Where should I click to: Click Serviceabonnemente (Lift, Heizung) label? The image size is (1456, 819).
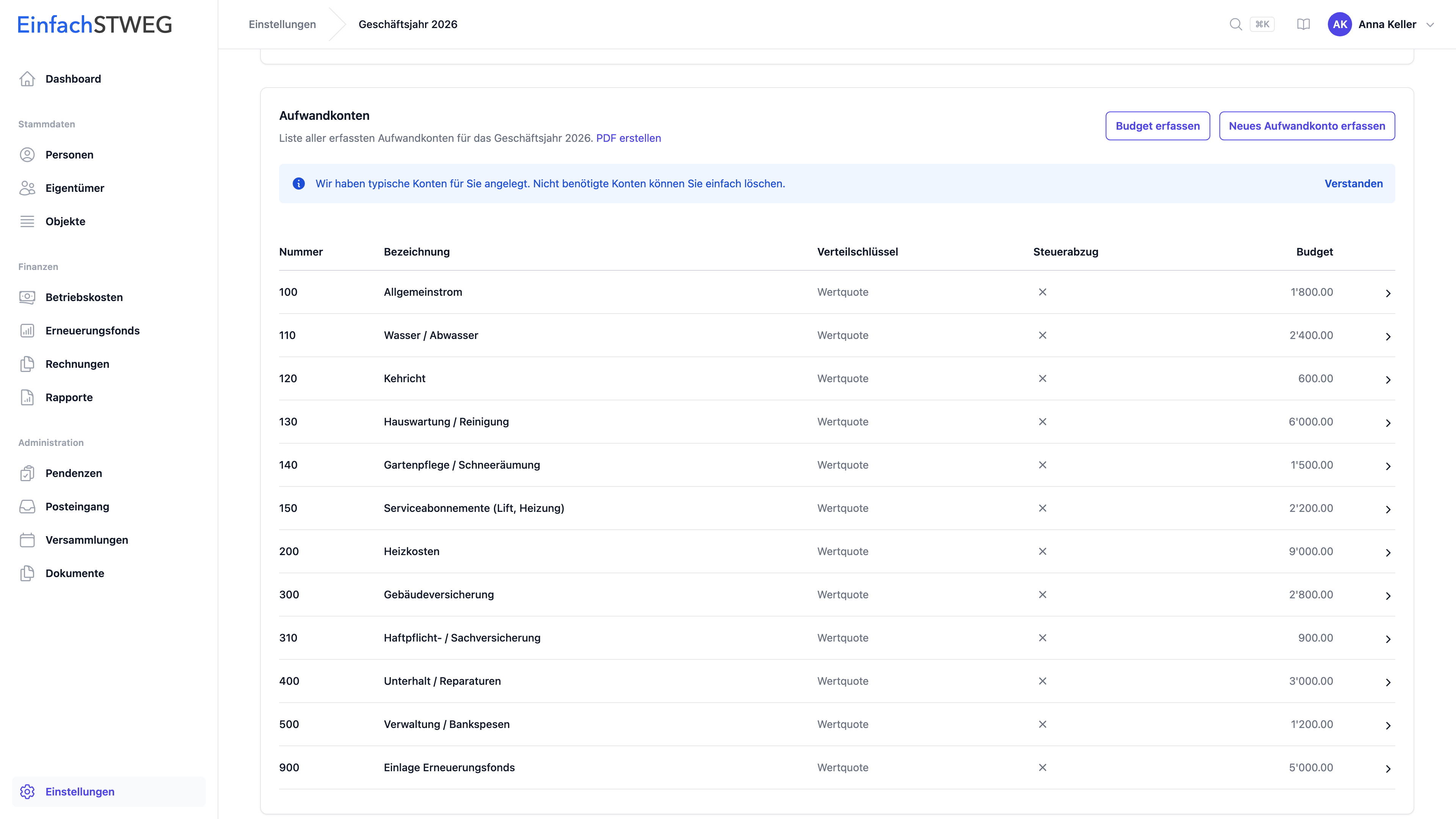(474, 508)
